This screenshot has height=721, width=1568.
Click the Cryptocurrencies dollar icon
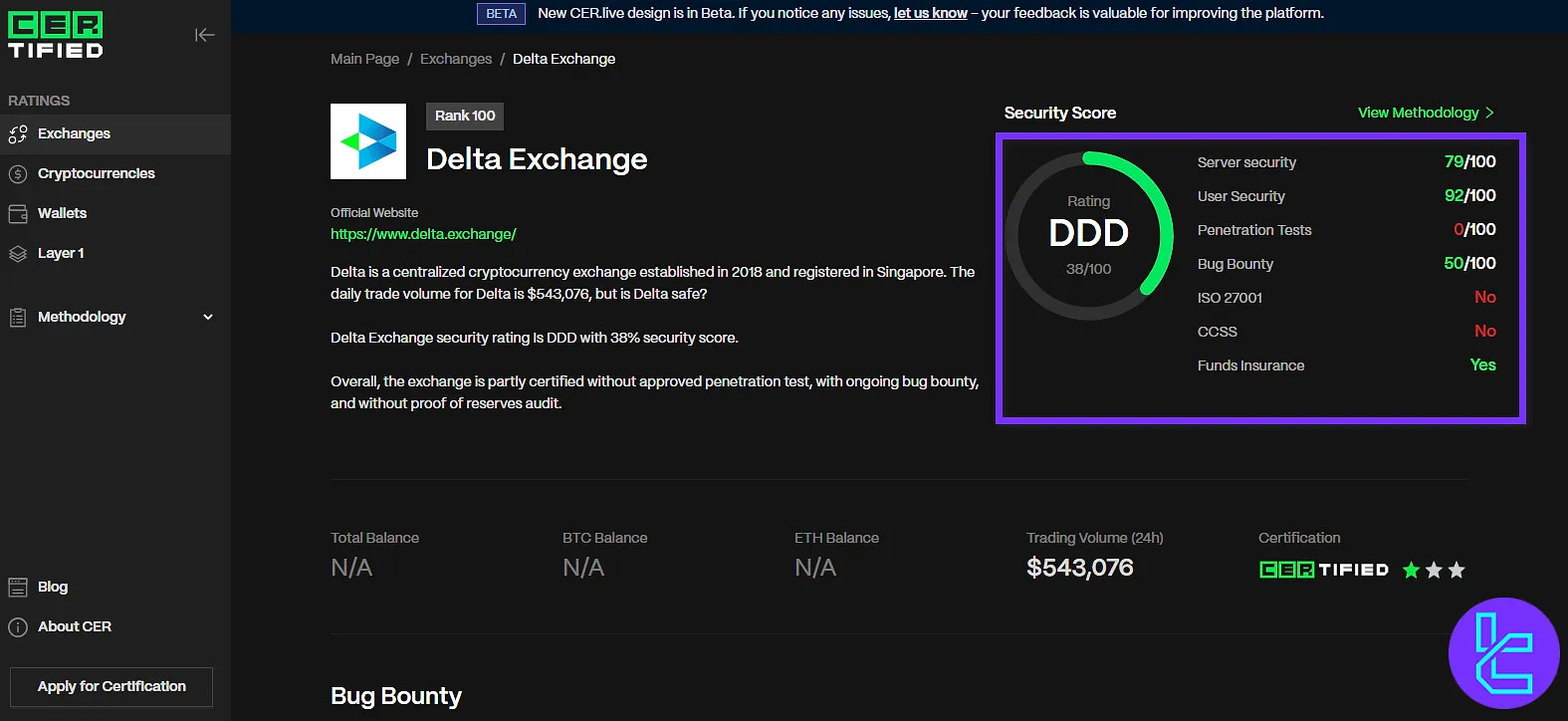[18, 174]
